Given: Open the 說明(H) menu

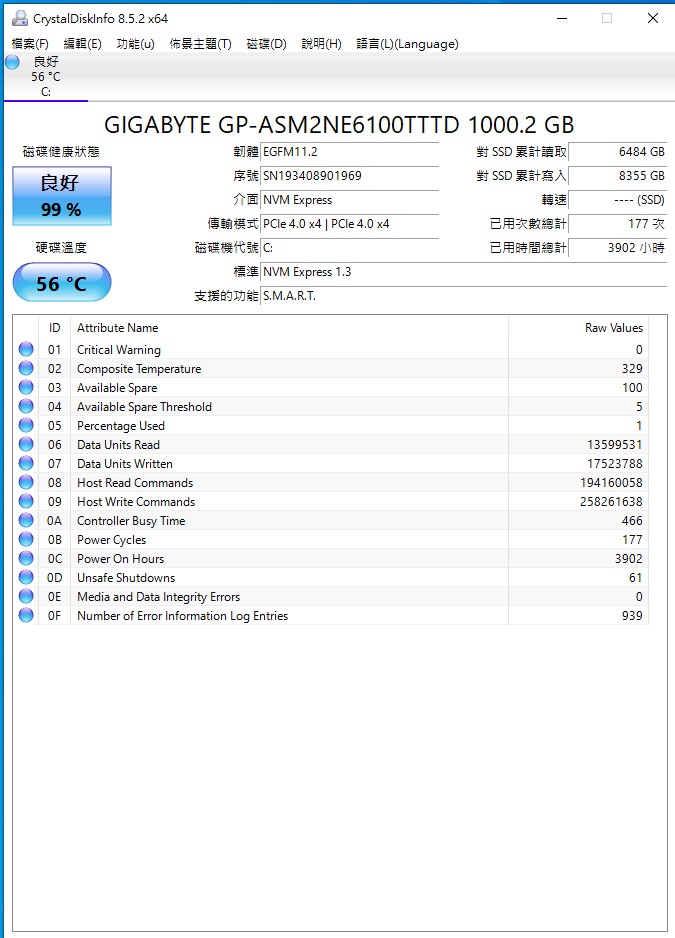Looking at the screenshot, I should pos(321,44).
